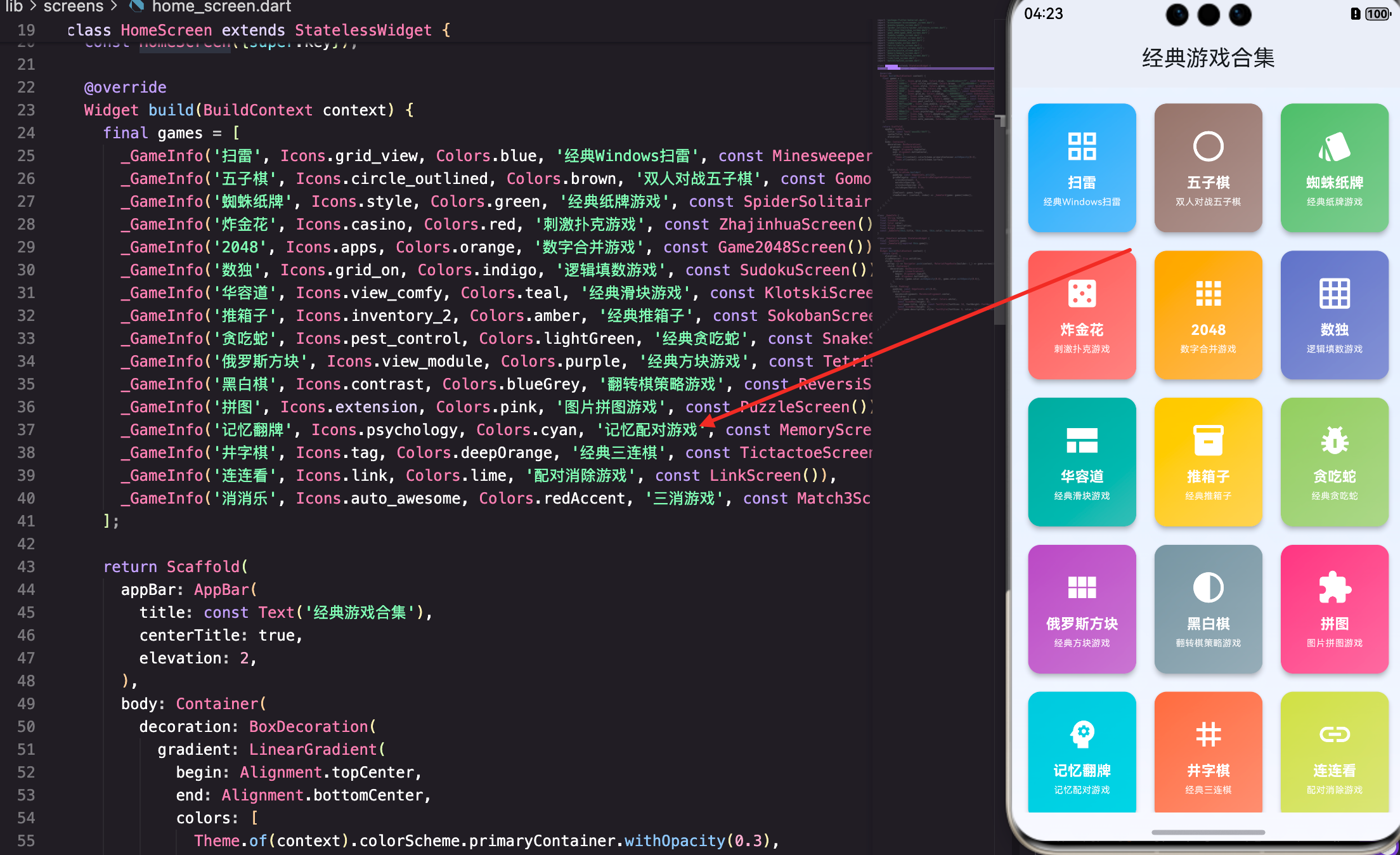Click the screens breadcrumb folder
Screen dimensions: 1400x855
(73, 7)
